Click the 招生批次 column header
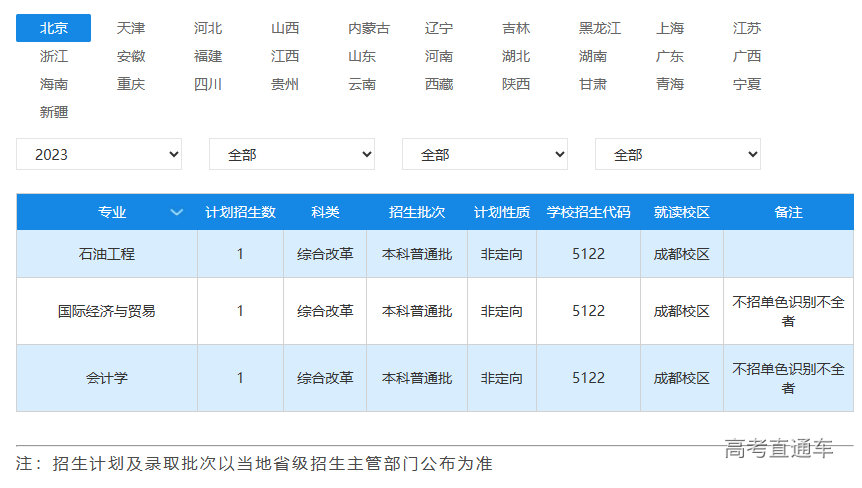862x488 pixels. point(417,212)
